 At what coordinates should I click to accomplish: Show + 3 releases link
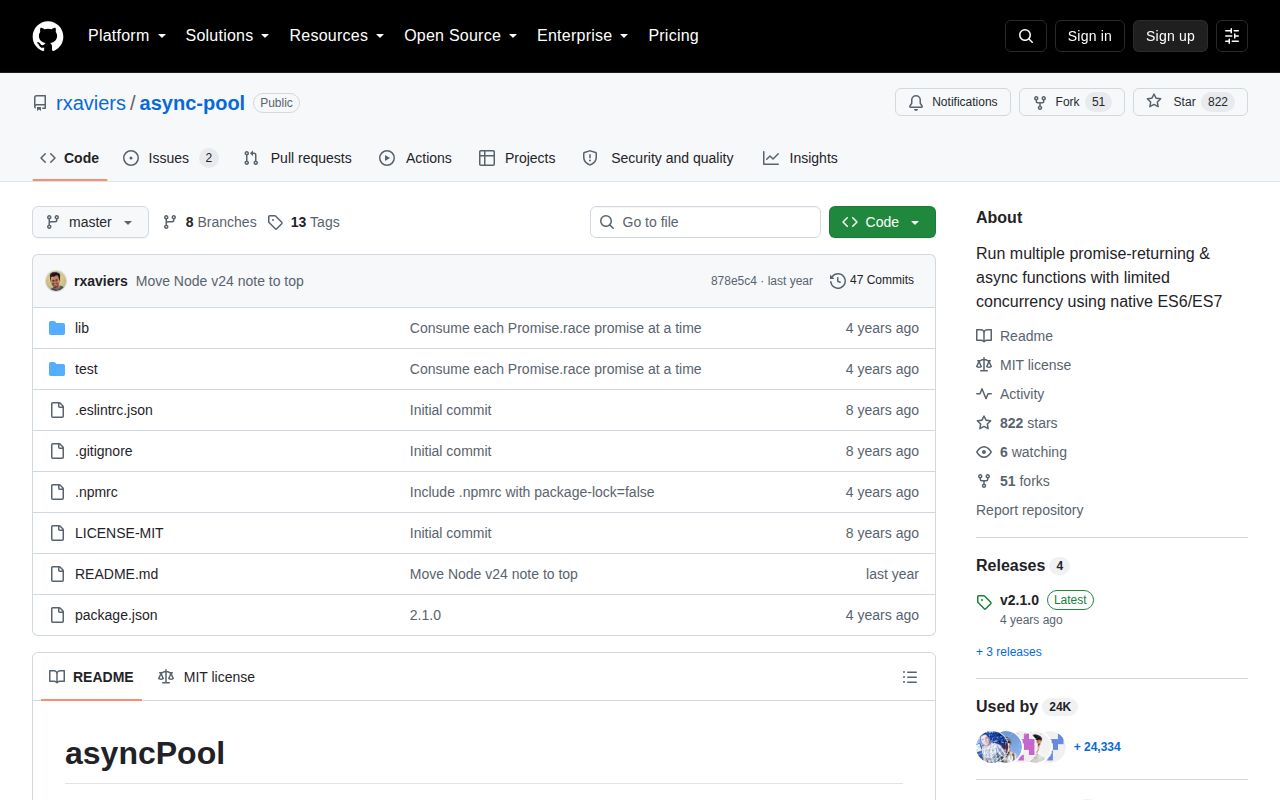click(x=1009, y=652)
